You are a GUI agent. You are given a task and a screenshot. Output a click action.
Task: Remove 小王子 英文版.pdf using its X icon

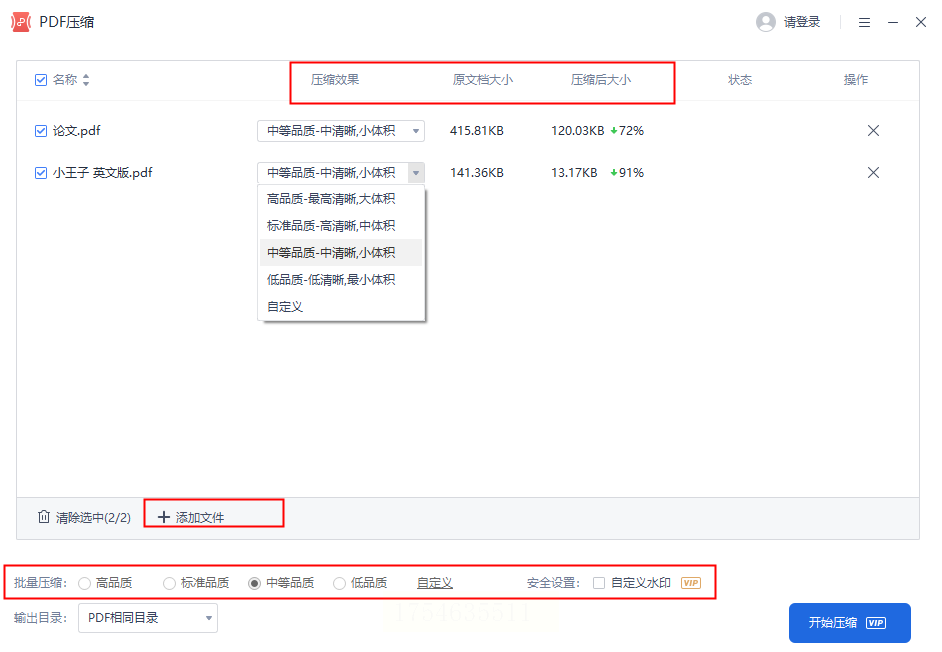pos(873,172)
